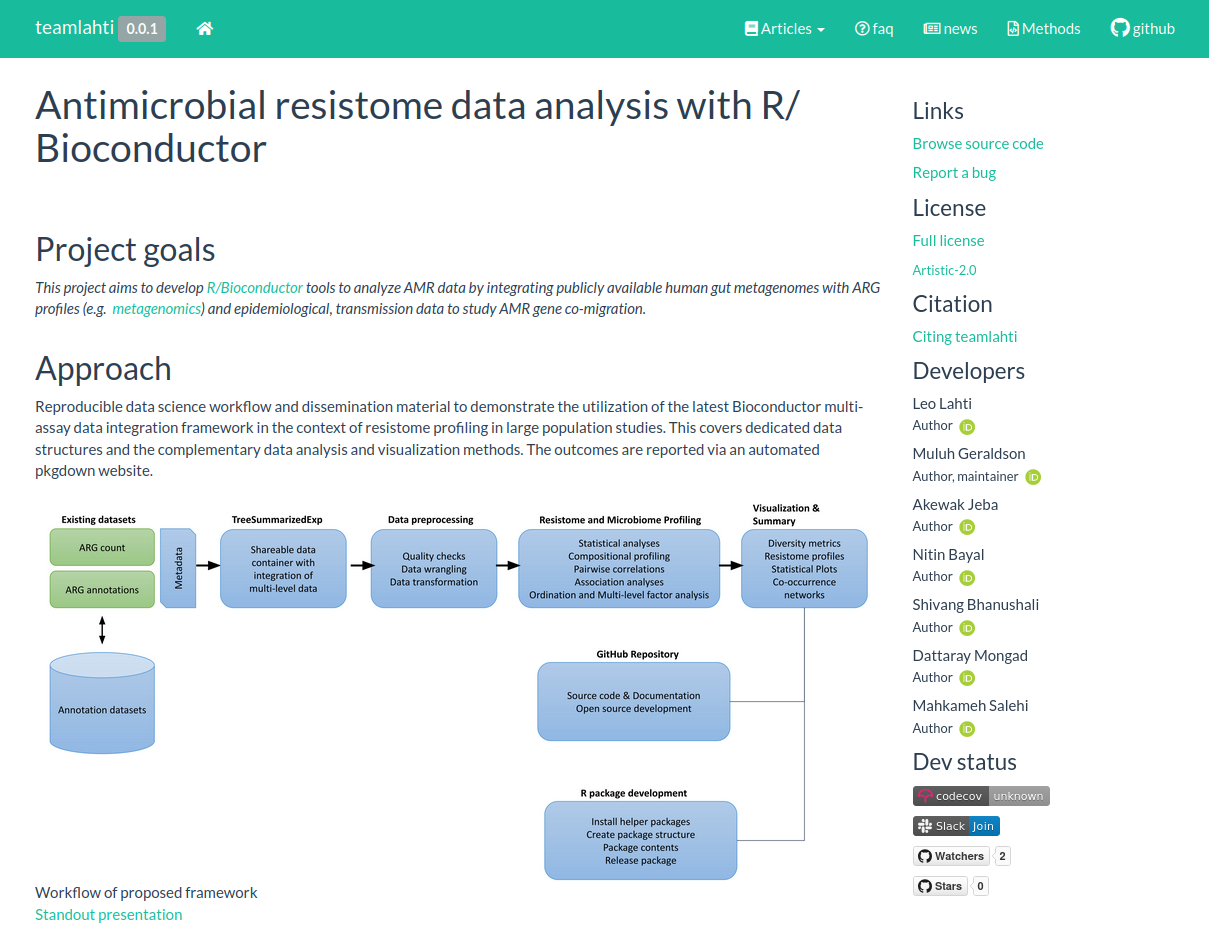Open the faq page

click(873, 29)
